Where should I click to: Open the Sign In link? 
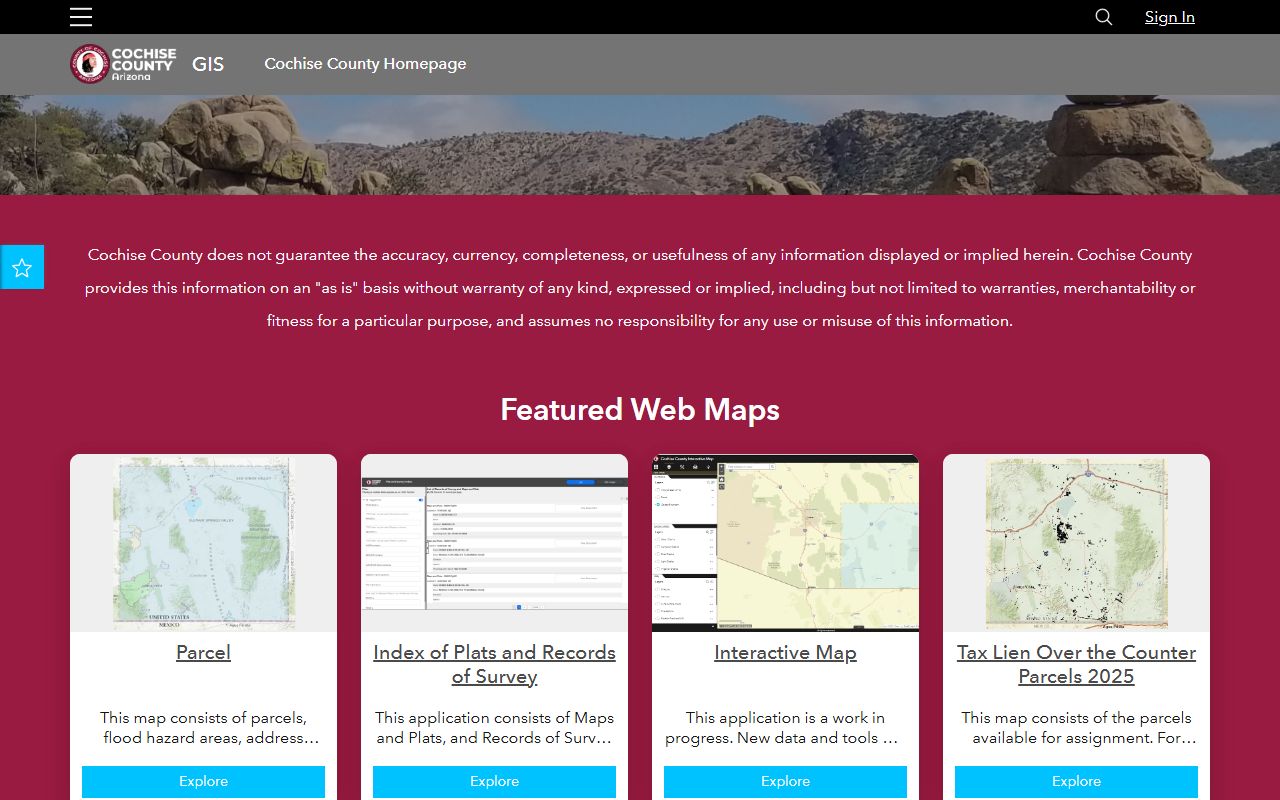[1170, 17]
